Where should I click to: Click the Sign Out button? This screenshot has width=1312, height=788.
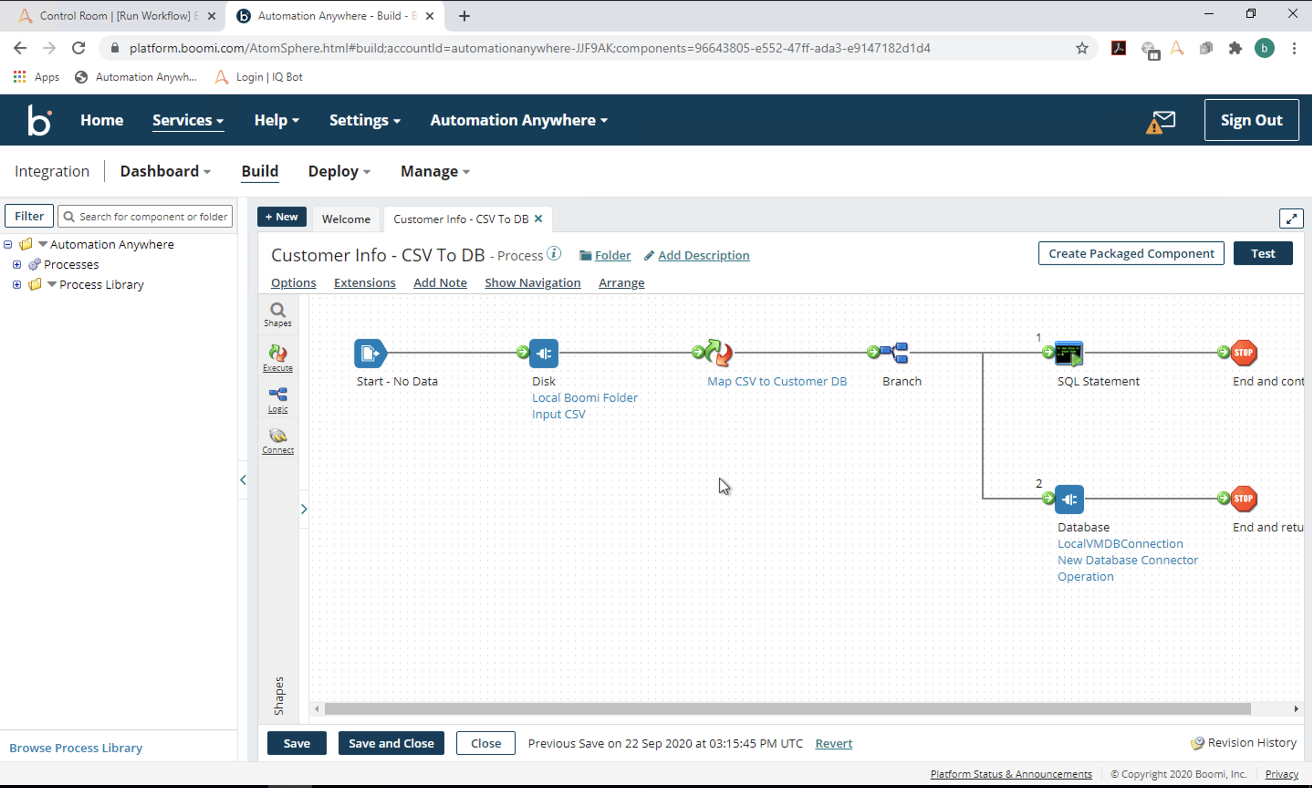pyautogui.click(x=1251, y=120)
